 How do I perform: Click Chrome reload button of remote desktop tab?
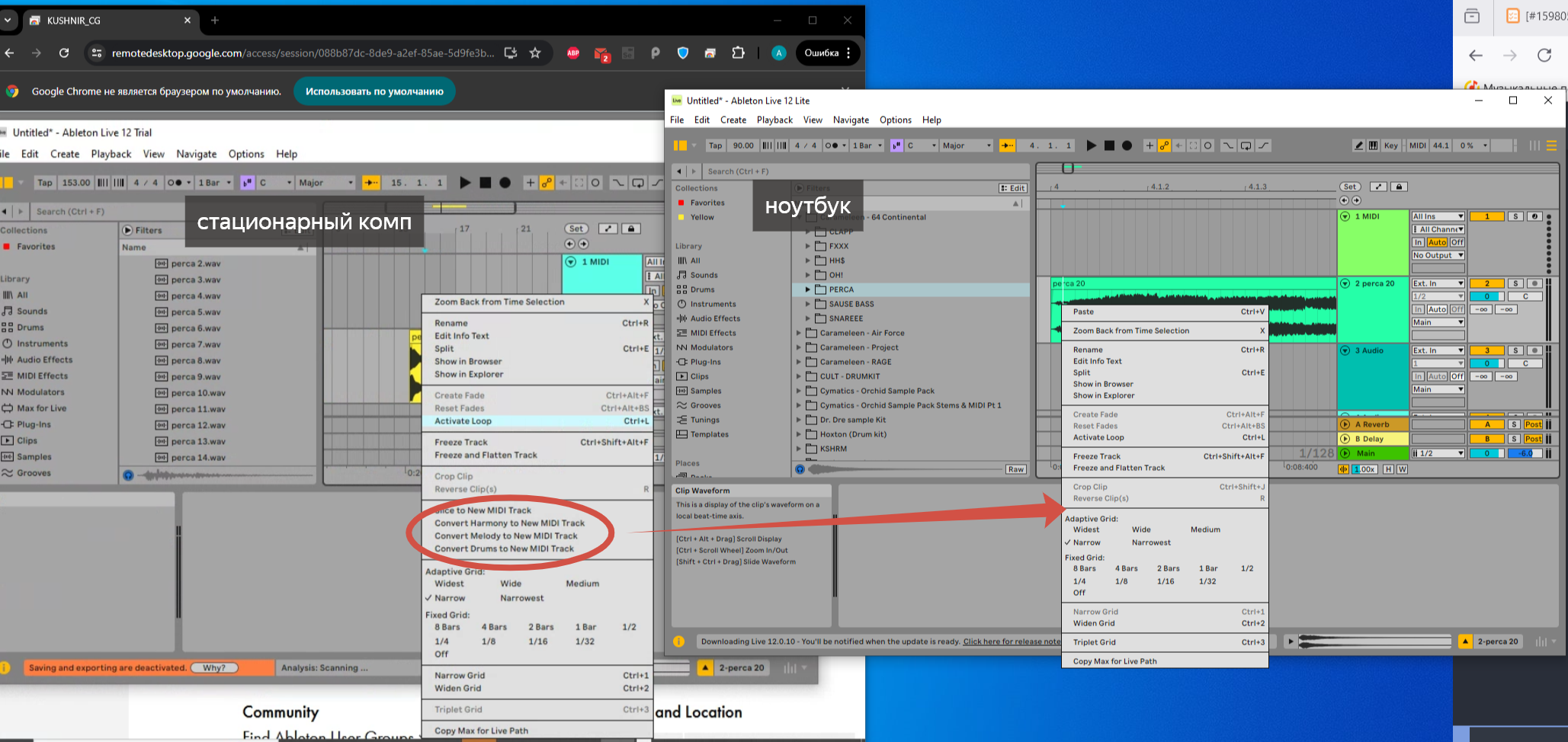click(x=64, y=53)
